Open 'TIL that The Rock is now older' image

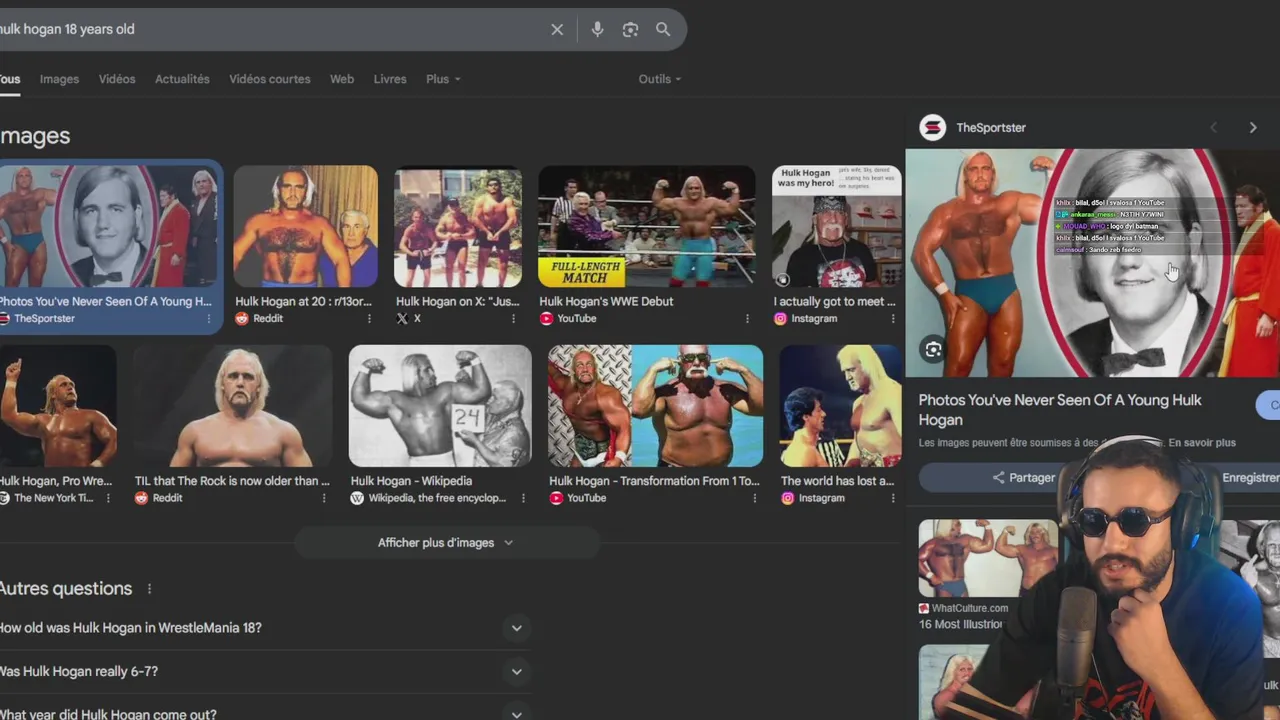coord(232,406)
